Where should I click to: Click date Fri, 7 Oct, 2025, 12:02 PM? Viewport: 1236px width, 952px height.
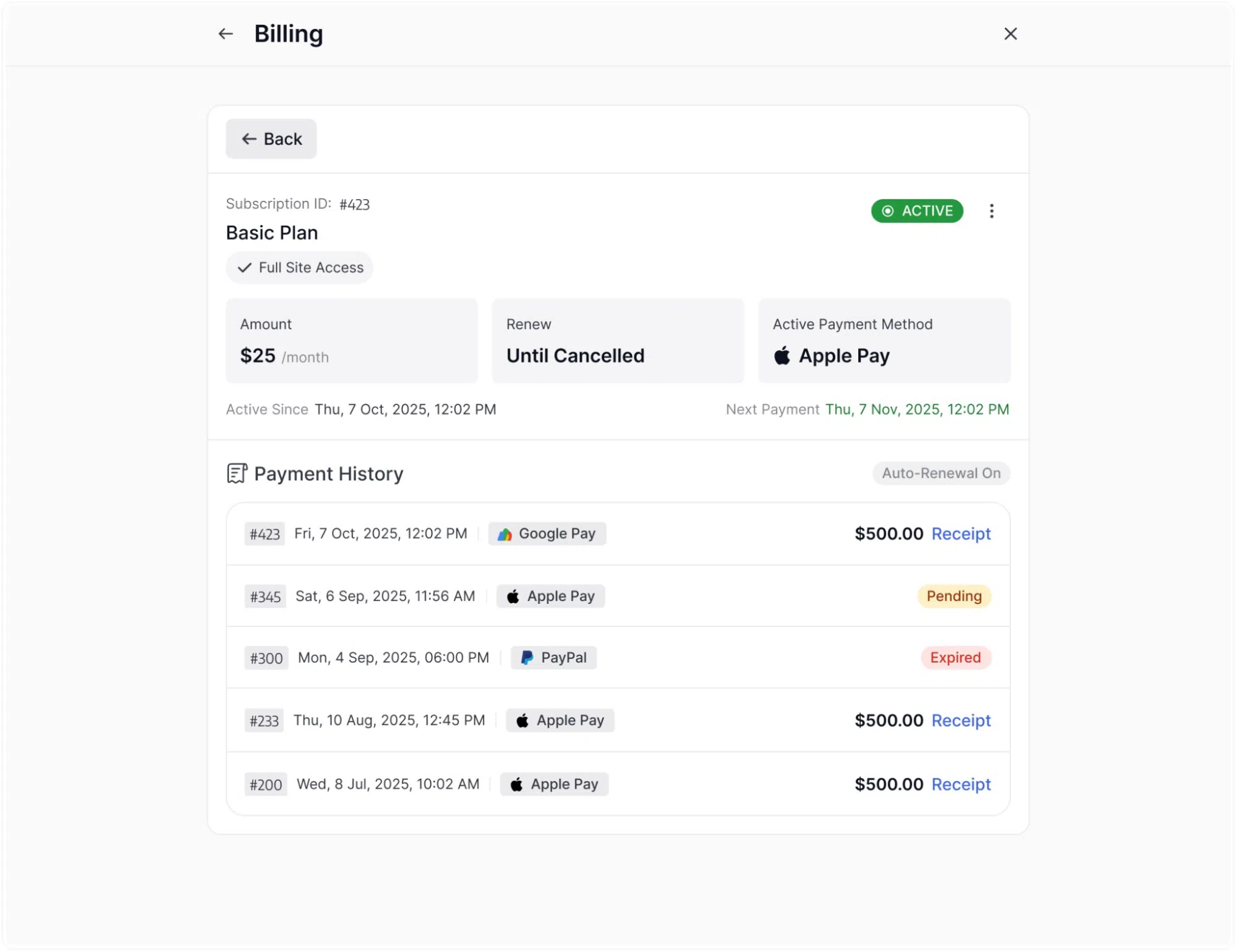point(381,534)
